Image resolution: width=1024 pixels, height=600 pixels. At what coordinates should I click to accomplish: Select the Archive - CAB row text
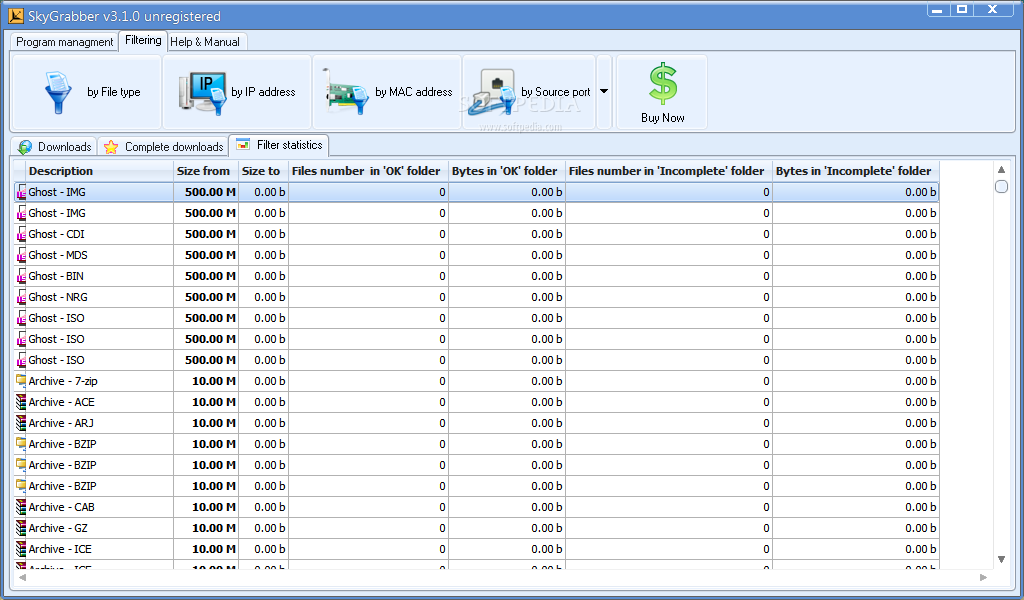coord(61,507)
